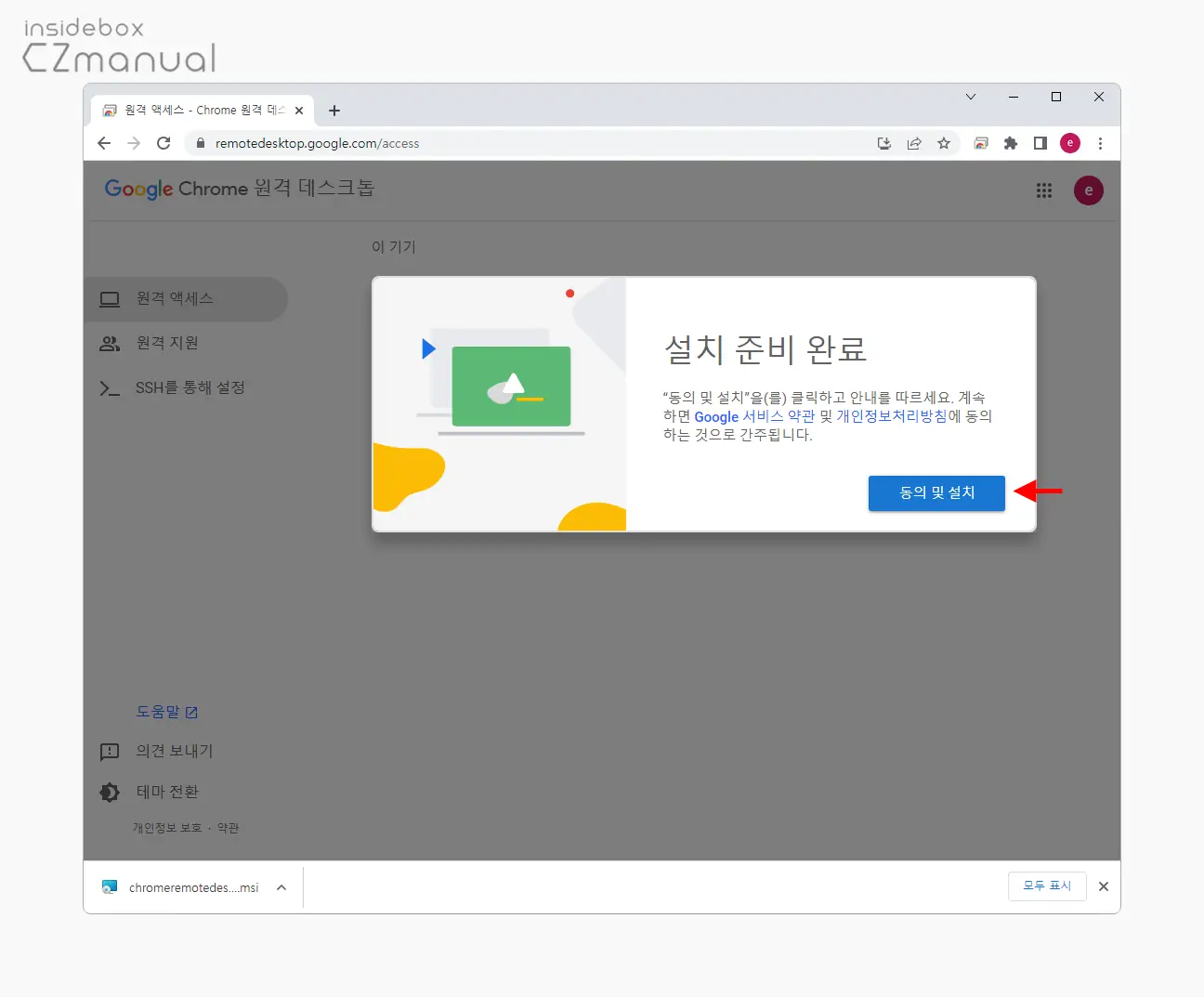Click the Google Chrome 원격 데스크톱 logo
1204x997 pixels.
tap(240, 189)
